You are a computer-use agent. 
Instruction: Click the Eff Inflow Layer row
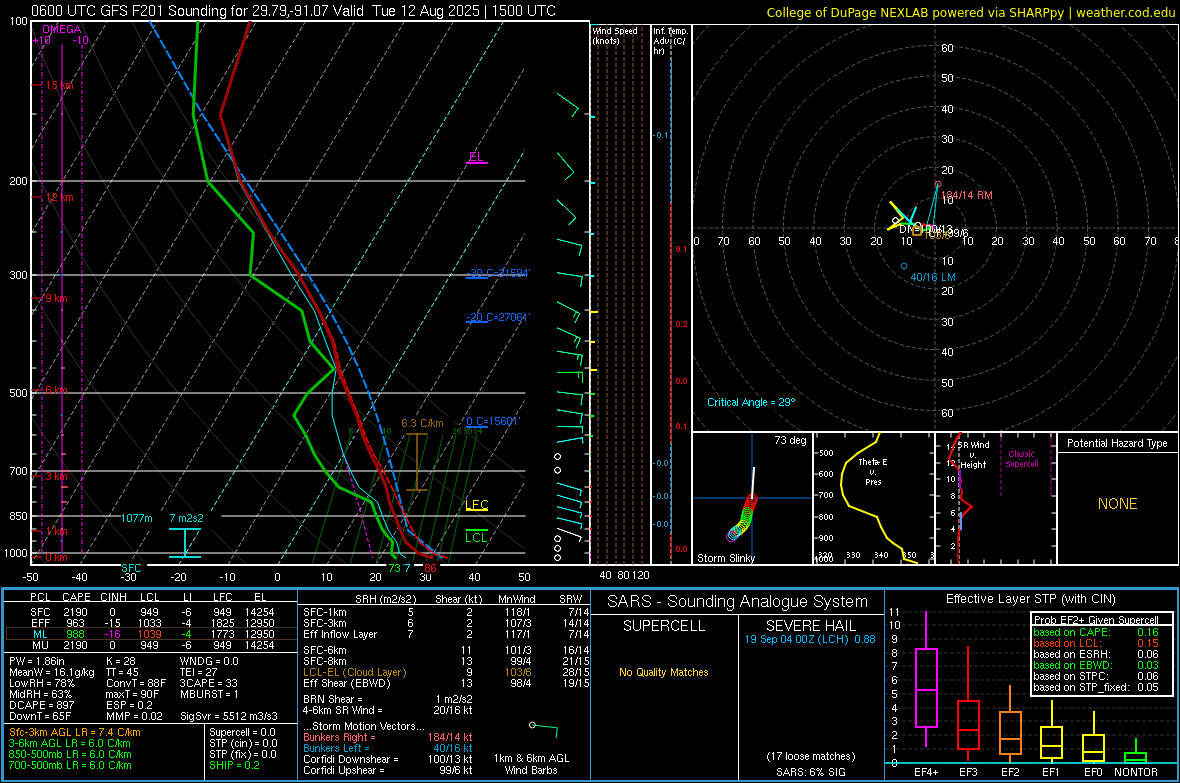[x=444, y=634]
